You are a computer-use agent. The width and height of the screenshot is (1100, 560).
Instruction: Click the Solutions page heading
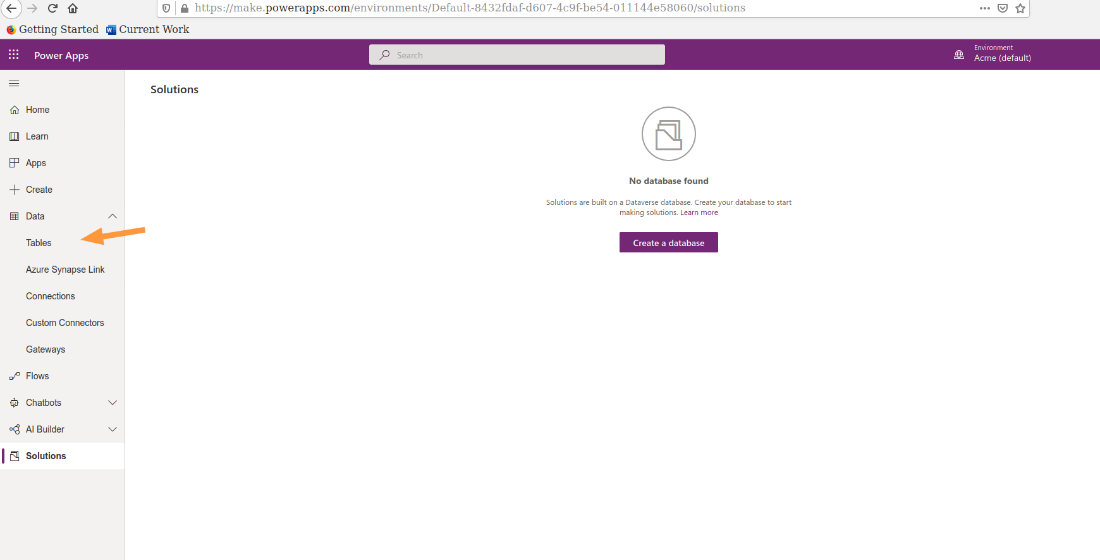pos(175,90)
